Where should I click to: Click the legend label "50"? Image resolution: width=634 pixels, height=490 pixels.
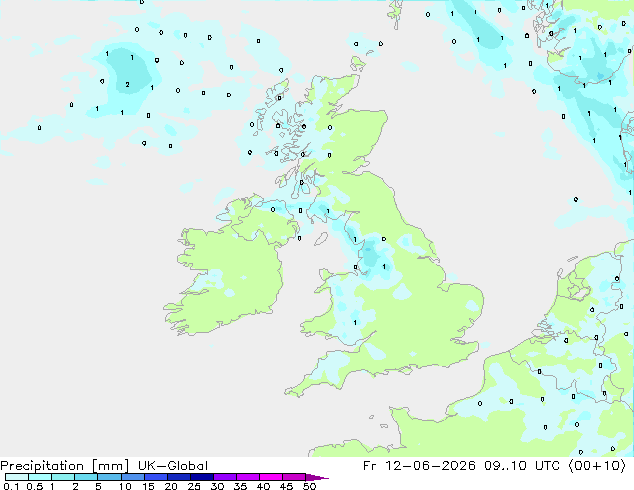[309, 486]
